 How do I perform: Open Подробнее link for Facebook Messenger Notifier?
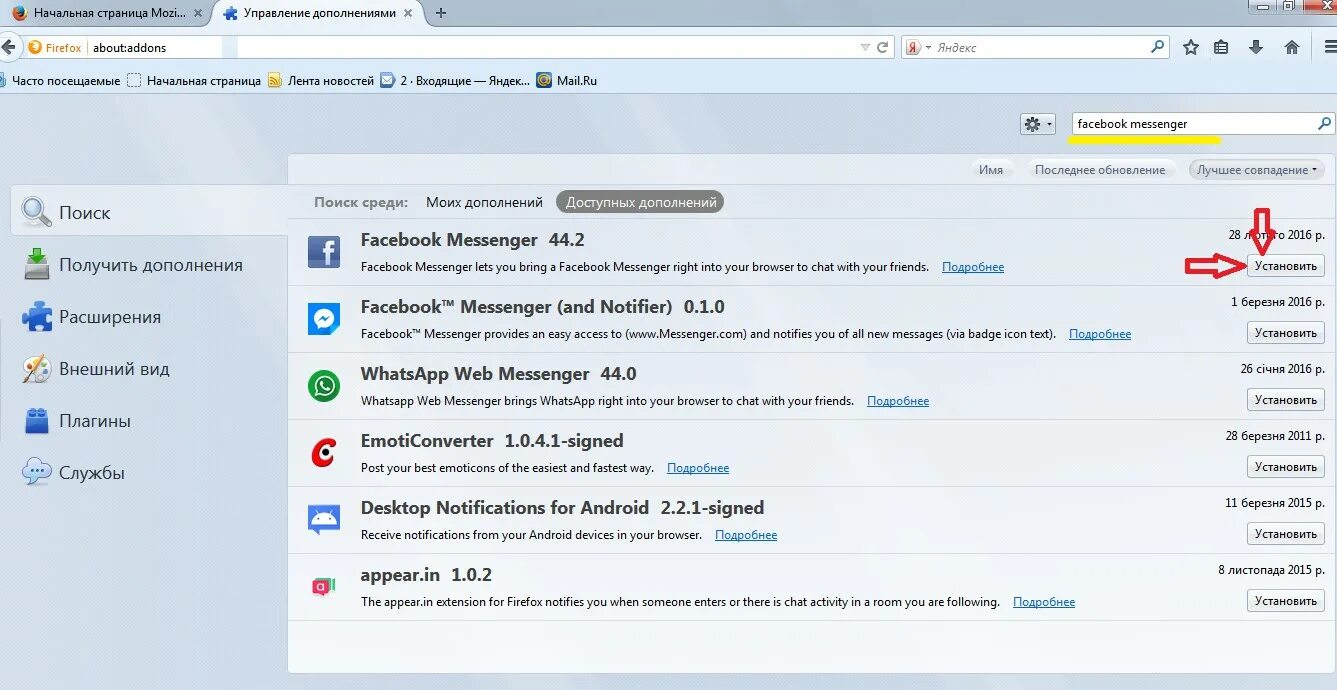pos(1100,334)
